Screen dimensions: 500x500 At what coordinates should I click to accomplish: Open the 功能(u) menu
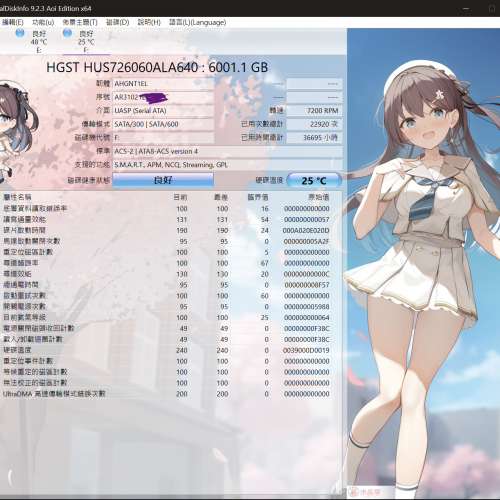click(43, 22)
